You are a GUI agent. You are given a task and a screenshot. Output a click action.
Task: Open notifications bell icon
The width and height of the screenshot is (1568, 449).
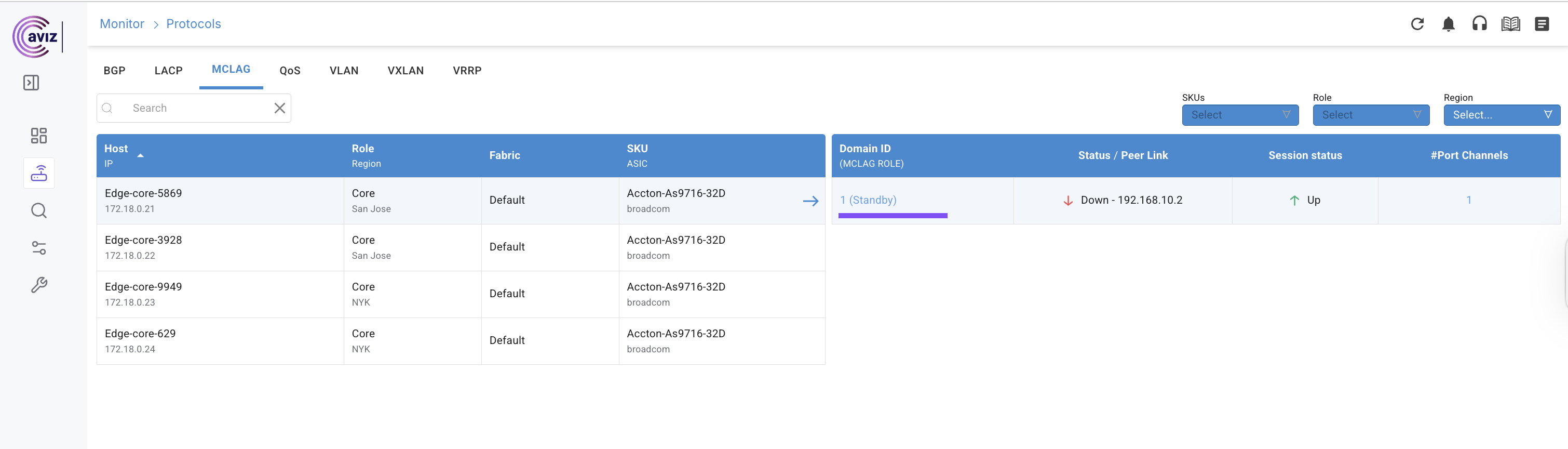[x=1448, y=24]
